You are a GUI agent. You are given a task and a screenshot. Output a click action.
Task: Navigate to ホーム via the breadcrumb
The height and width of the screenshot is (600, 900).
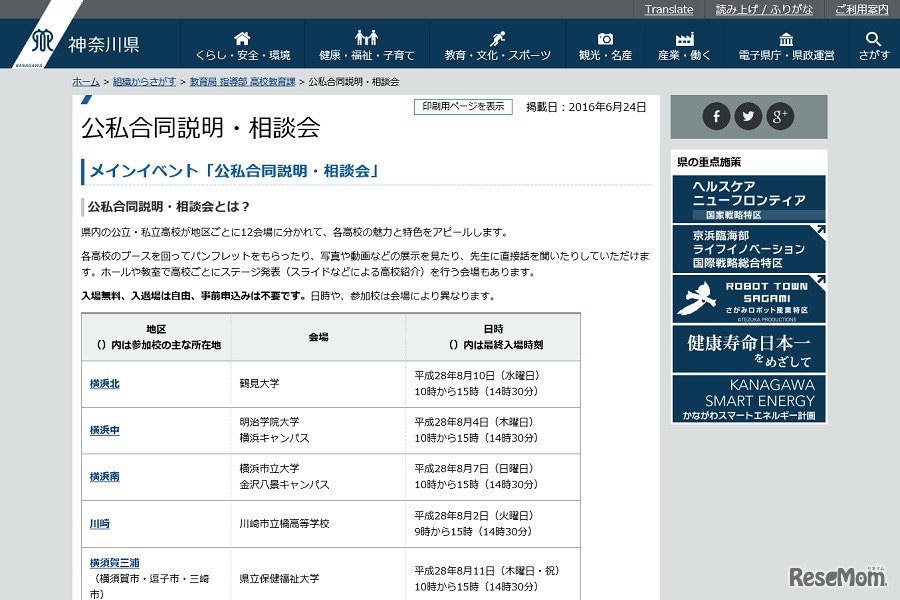point(88,84)
